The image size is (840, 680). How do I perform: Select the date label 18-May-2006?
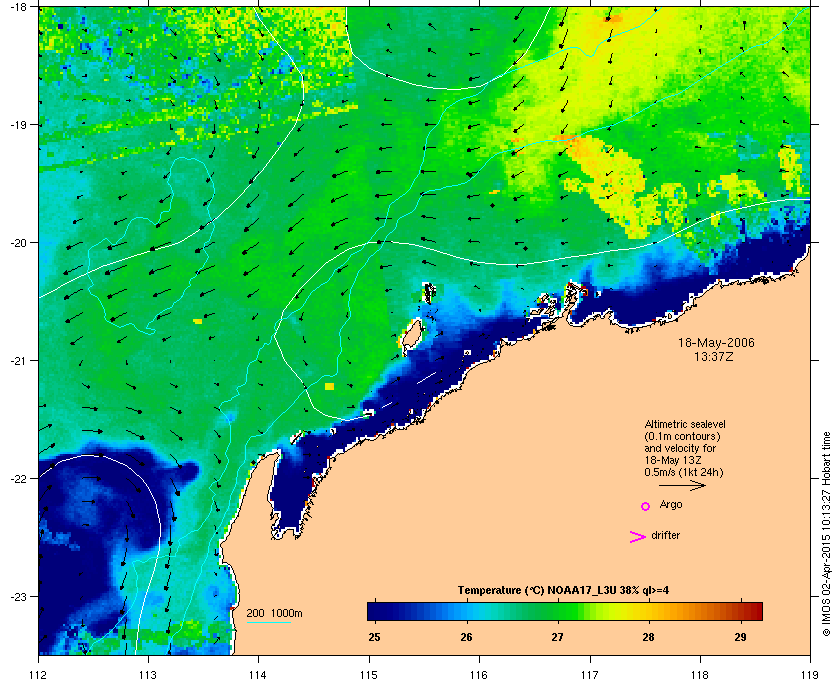pyautogui.click(x=716, y=342)
